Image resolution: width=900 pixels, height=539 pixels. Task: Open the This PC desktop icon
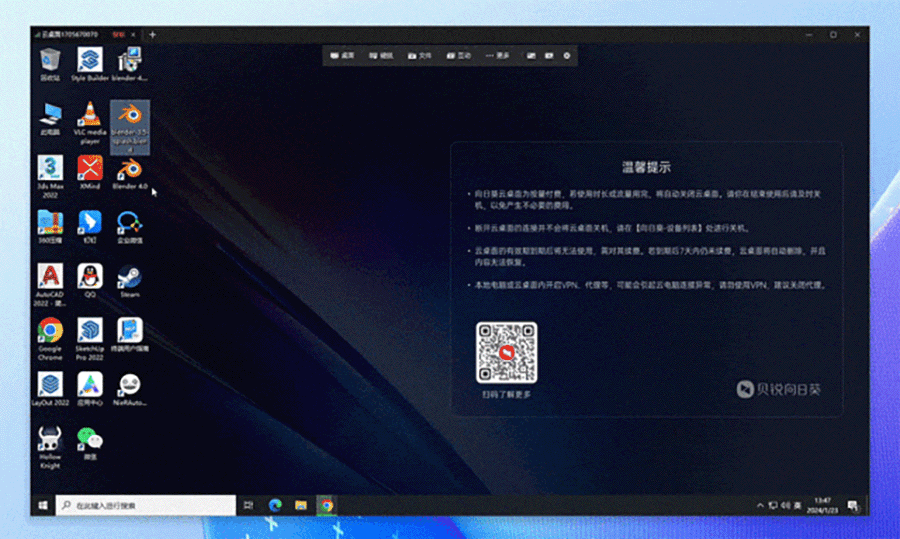pos(51,119)
